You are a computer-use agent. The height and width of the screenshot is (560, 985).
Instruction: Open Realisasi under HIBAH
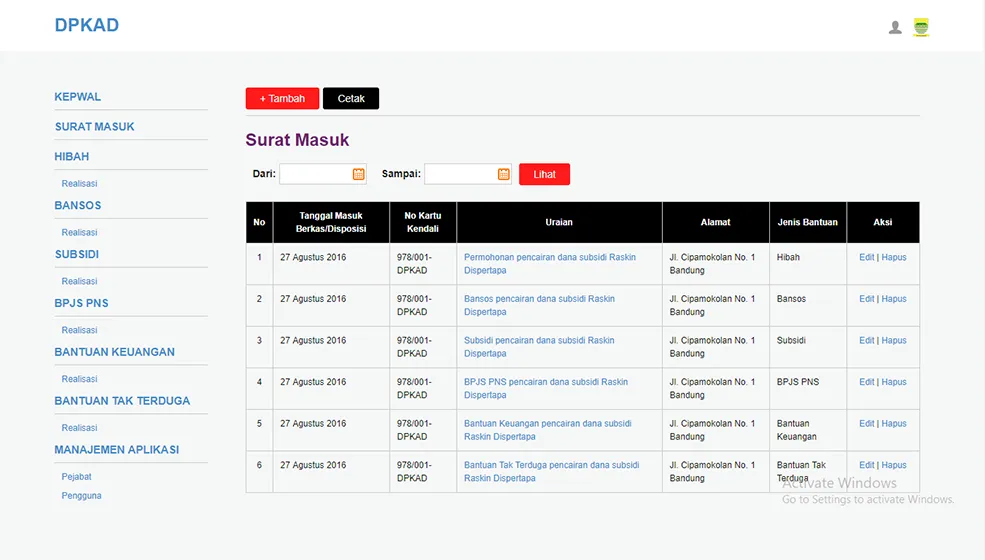click(x=79, y=184)
